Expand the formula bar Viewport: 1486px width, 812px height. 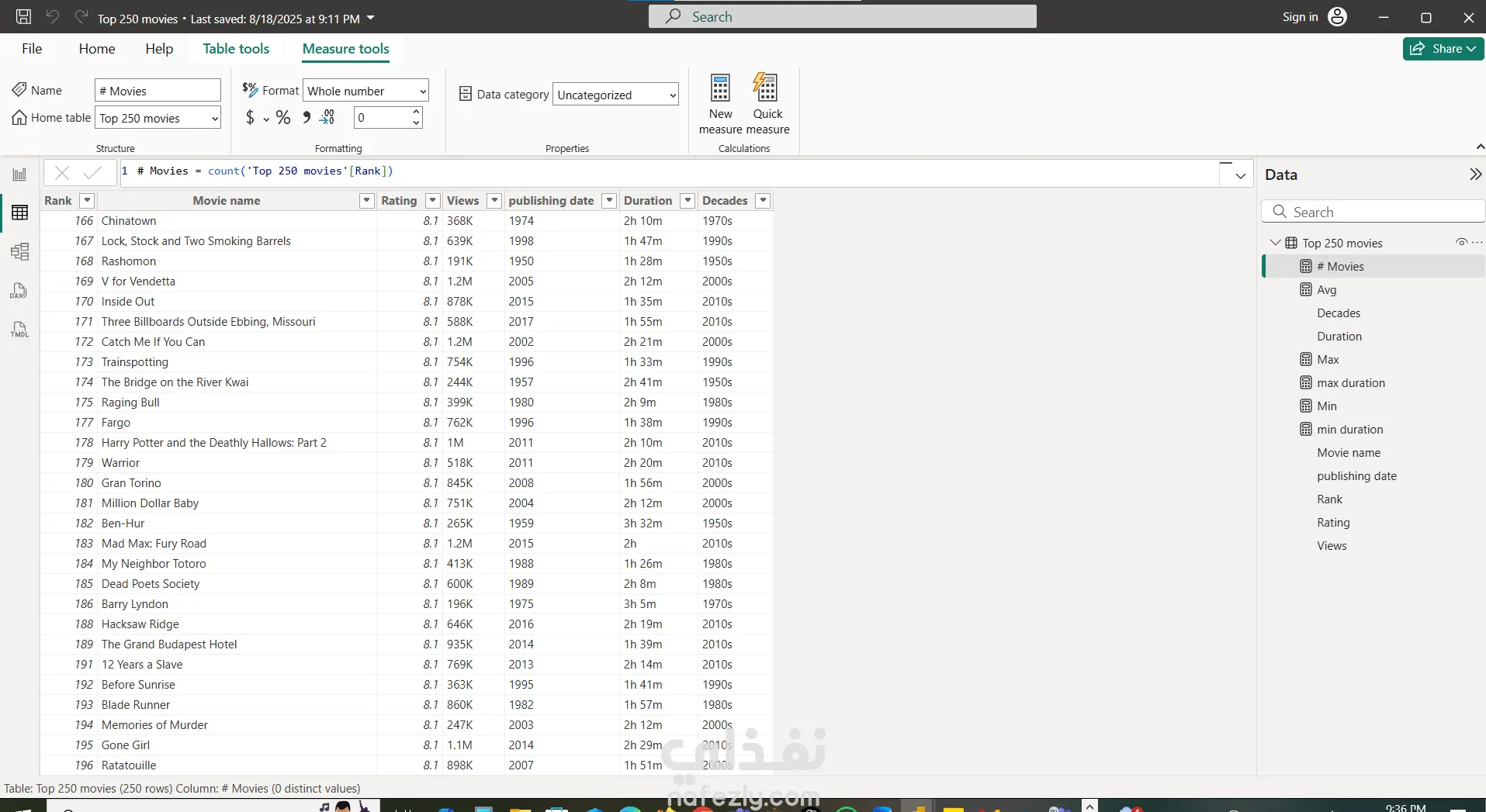pyautogui.click(x=1240, y=175)
